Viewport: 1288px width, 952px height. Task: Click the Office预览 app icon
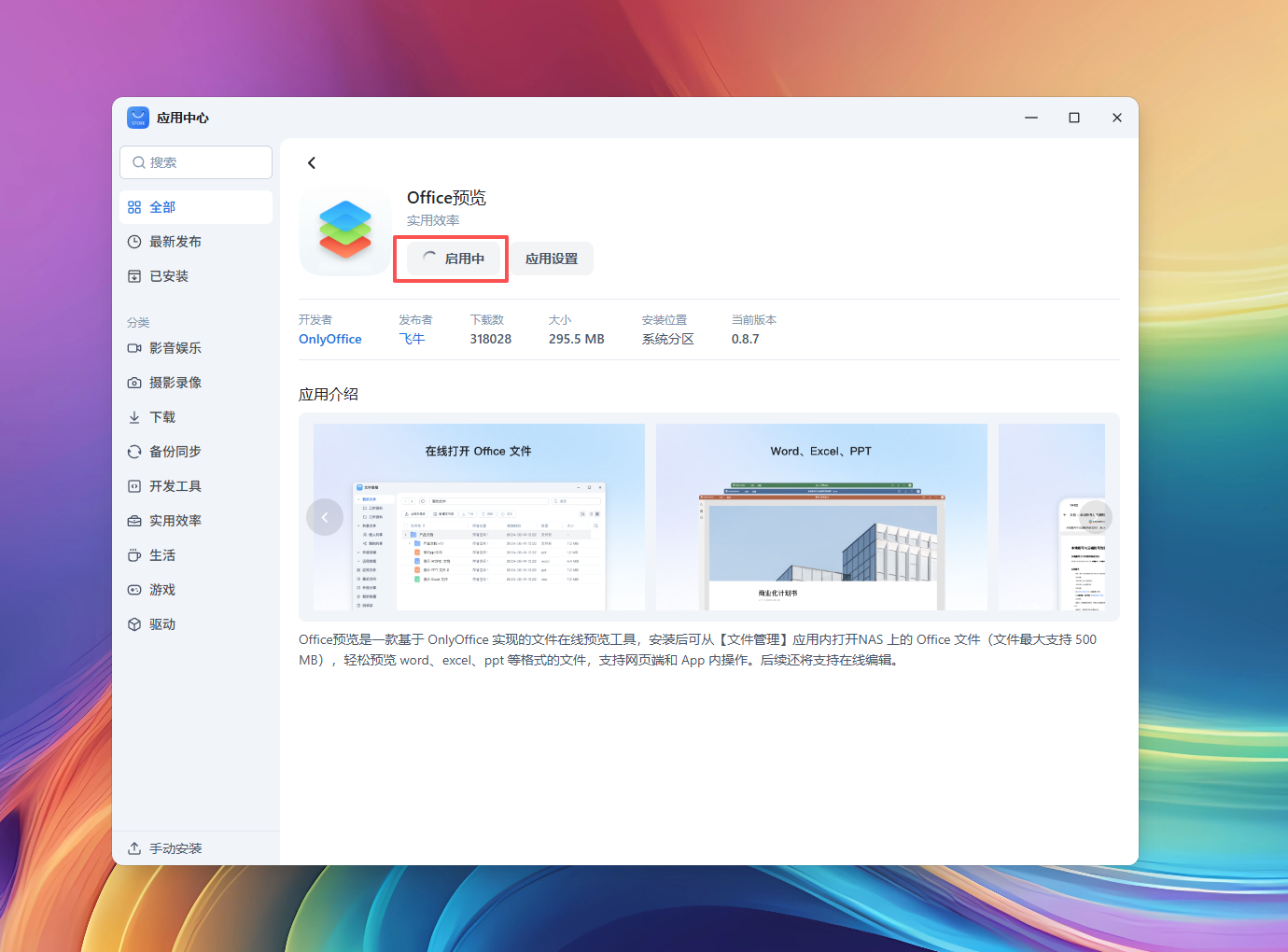pos(345,231)
